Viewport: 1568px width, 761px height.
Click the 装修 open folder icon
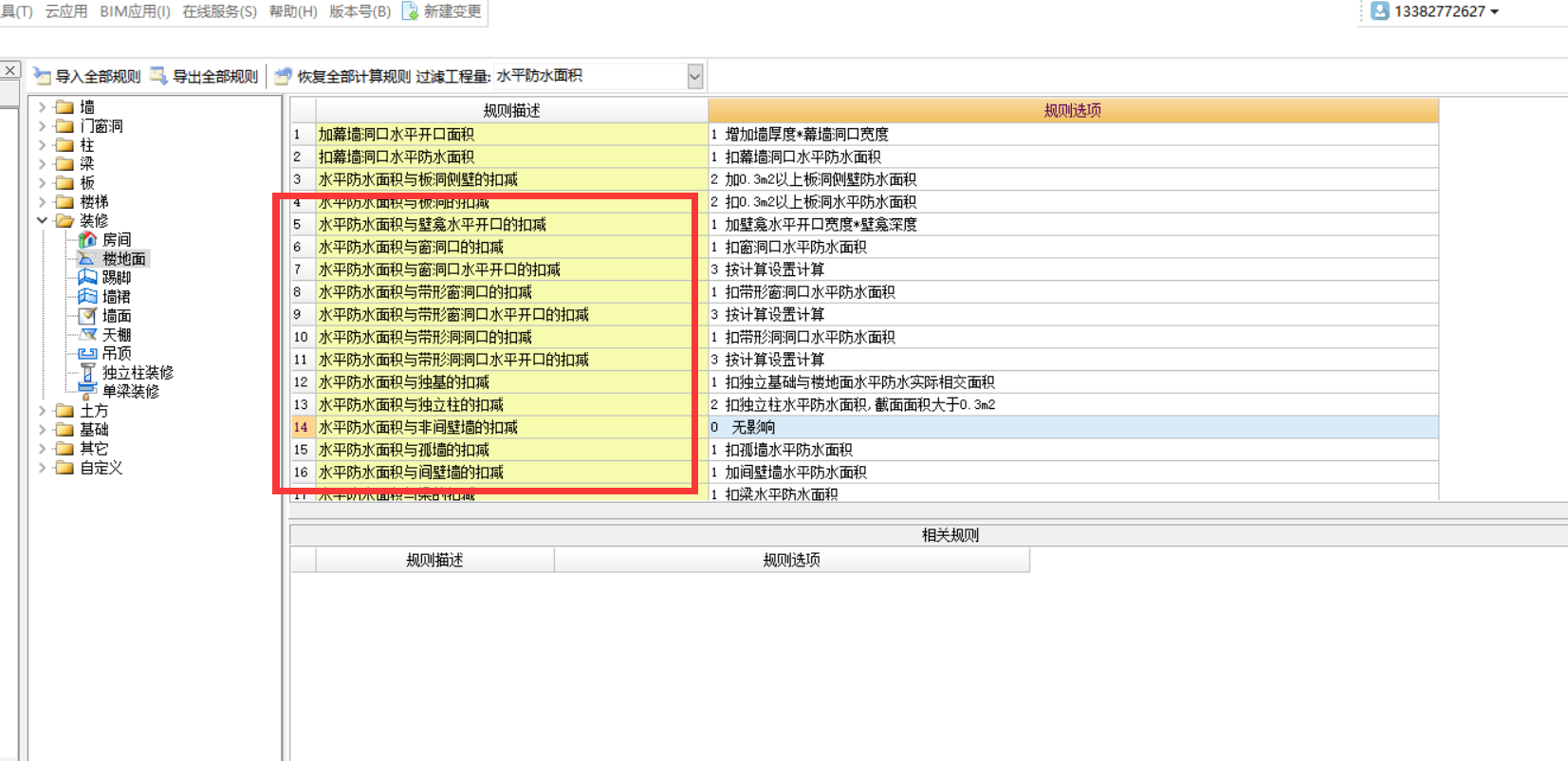[x=65, y=220]
